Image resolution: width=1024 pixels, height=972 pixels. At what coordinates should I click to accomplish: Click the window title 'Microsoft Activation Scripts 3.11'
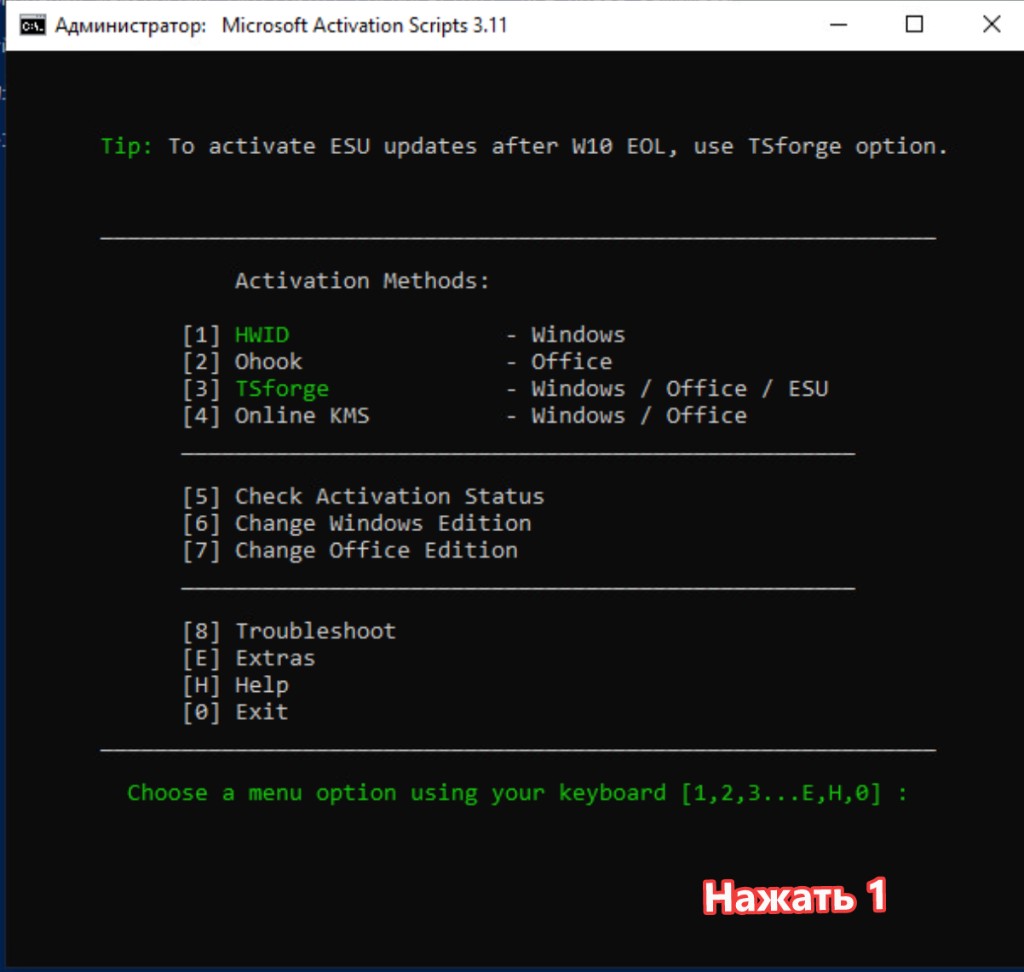[x=364, y=25]
